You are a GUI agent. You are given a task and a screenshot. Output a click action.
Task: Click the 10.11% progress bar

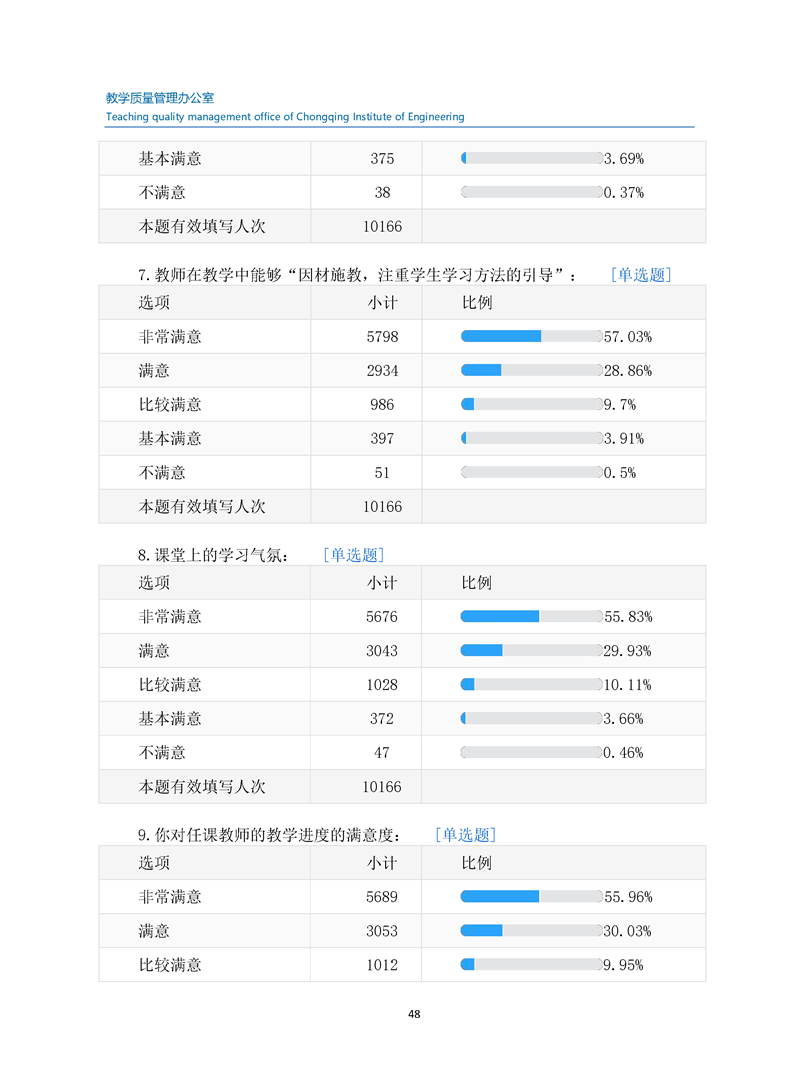point(531,685)
